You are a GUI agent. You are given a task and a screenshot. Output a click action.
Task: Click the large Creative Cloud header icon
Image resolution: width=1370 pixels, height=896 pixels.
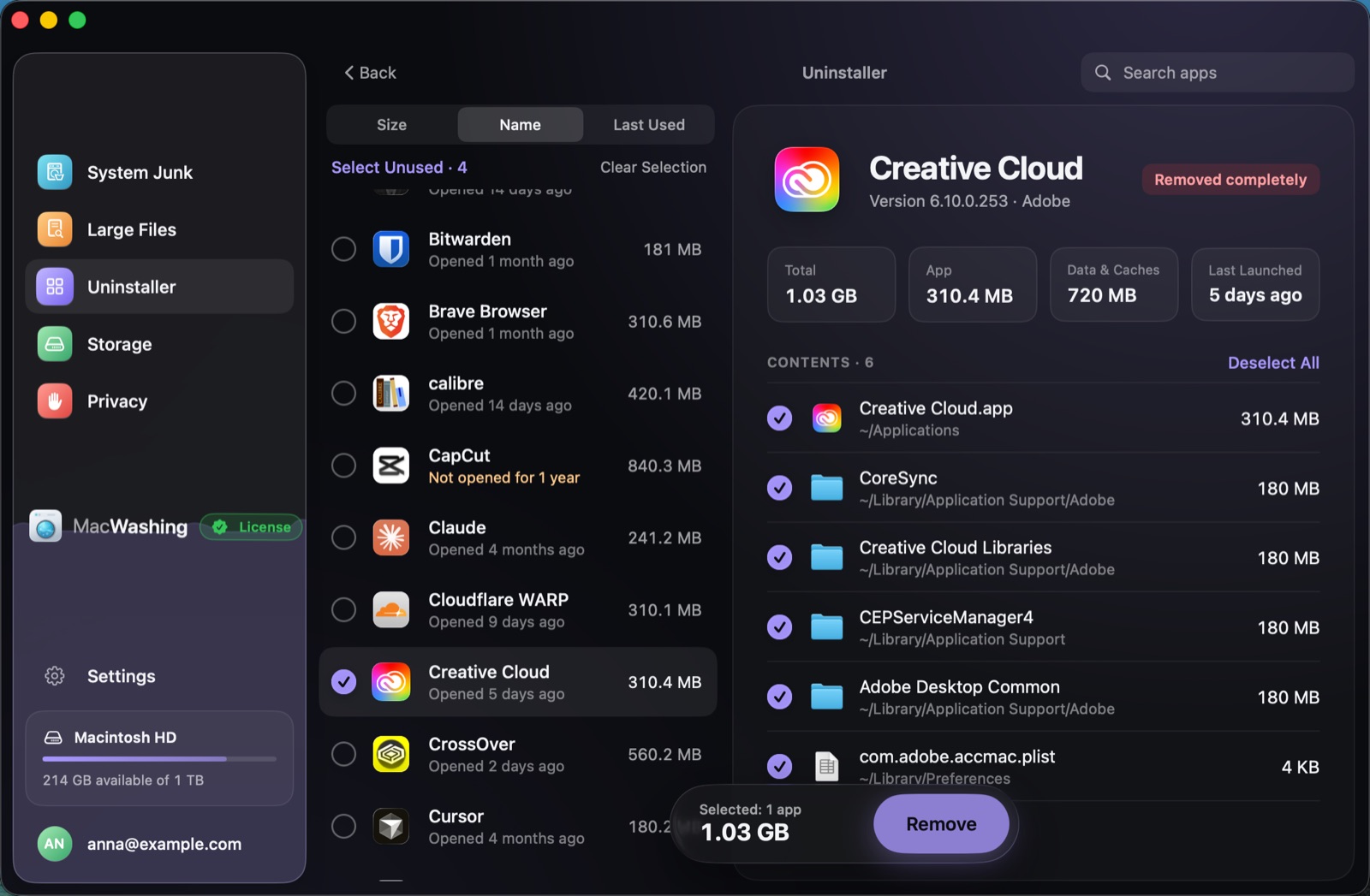(807, 180)
